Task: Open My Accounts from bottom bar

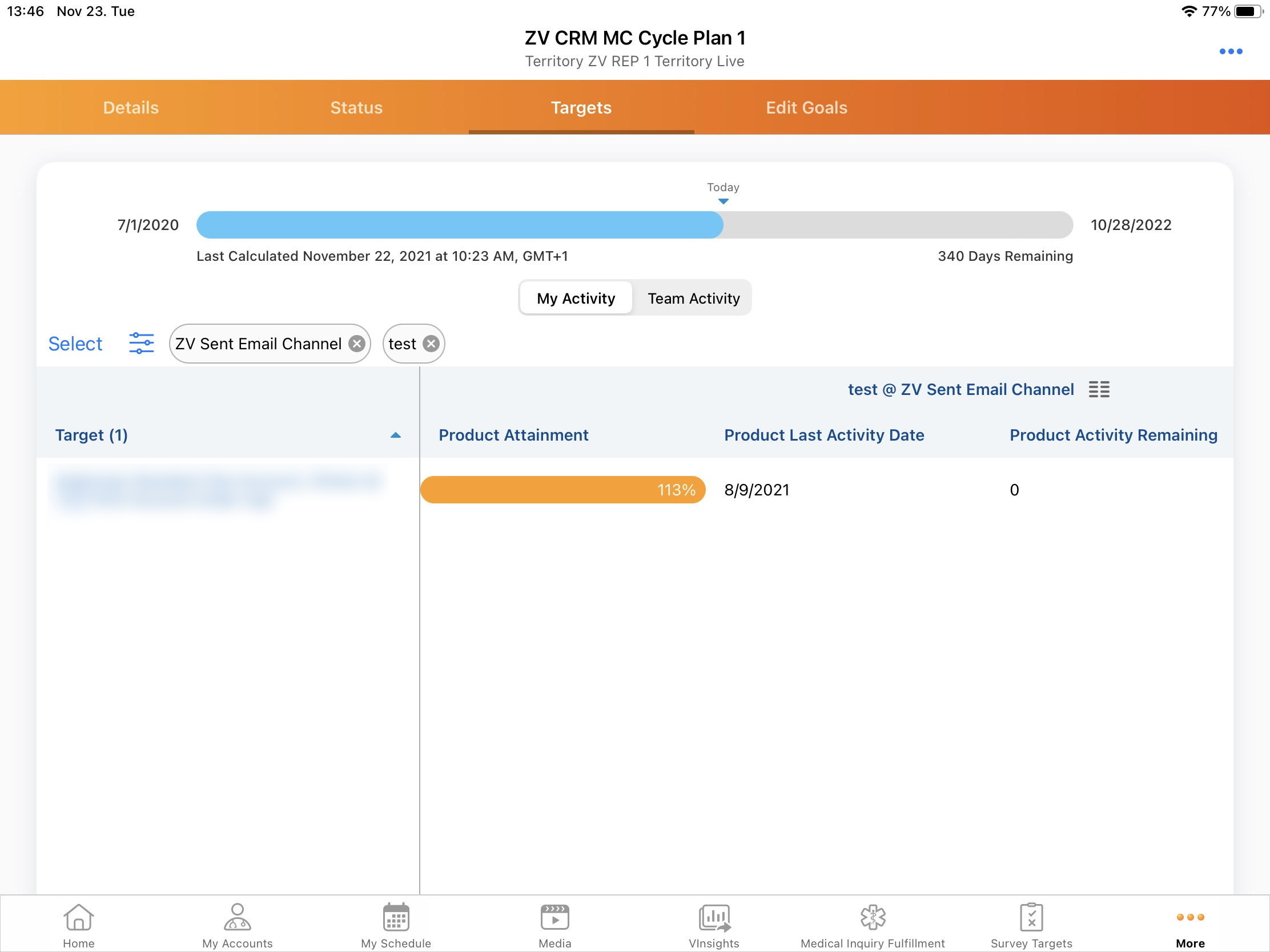Action: (x=237, y=925)
